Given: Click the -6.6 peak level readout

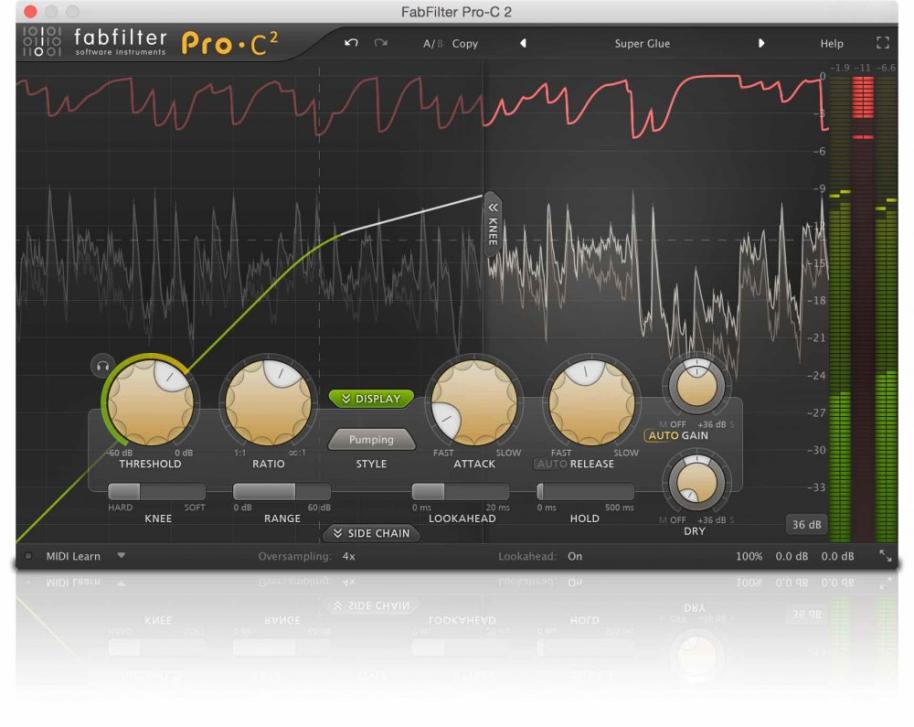Looking at the screenshot, I should [885, 68].
